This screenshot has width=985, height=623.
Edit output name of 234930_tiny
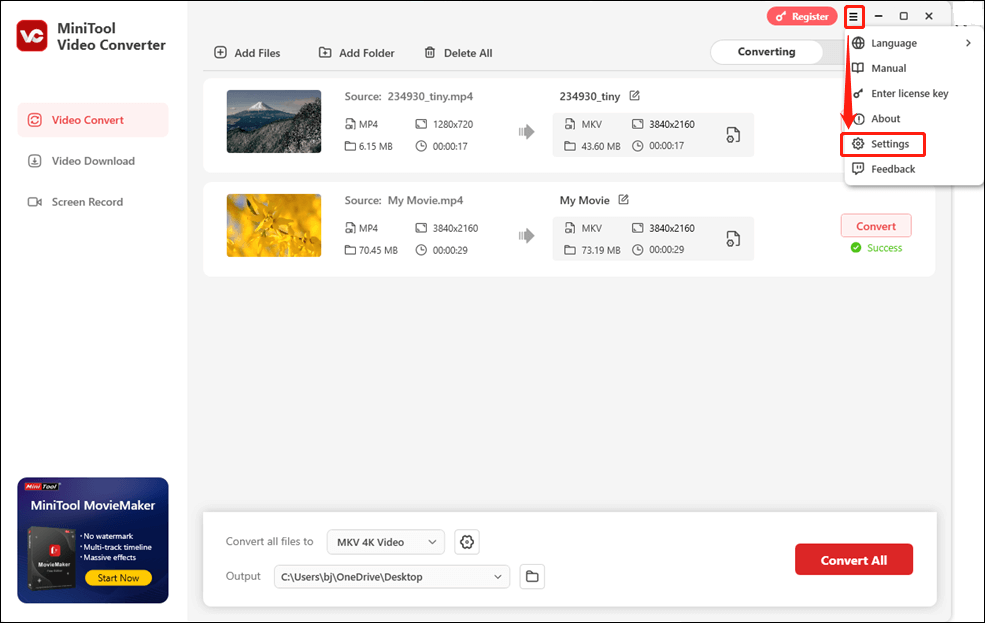click(634, 95)
